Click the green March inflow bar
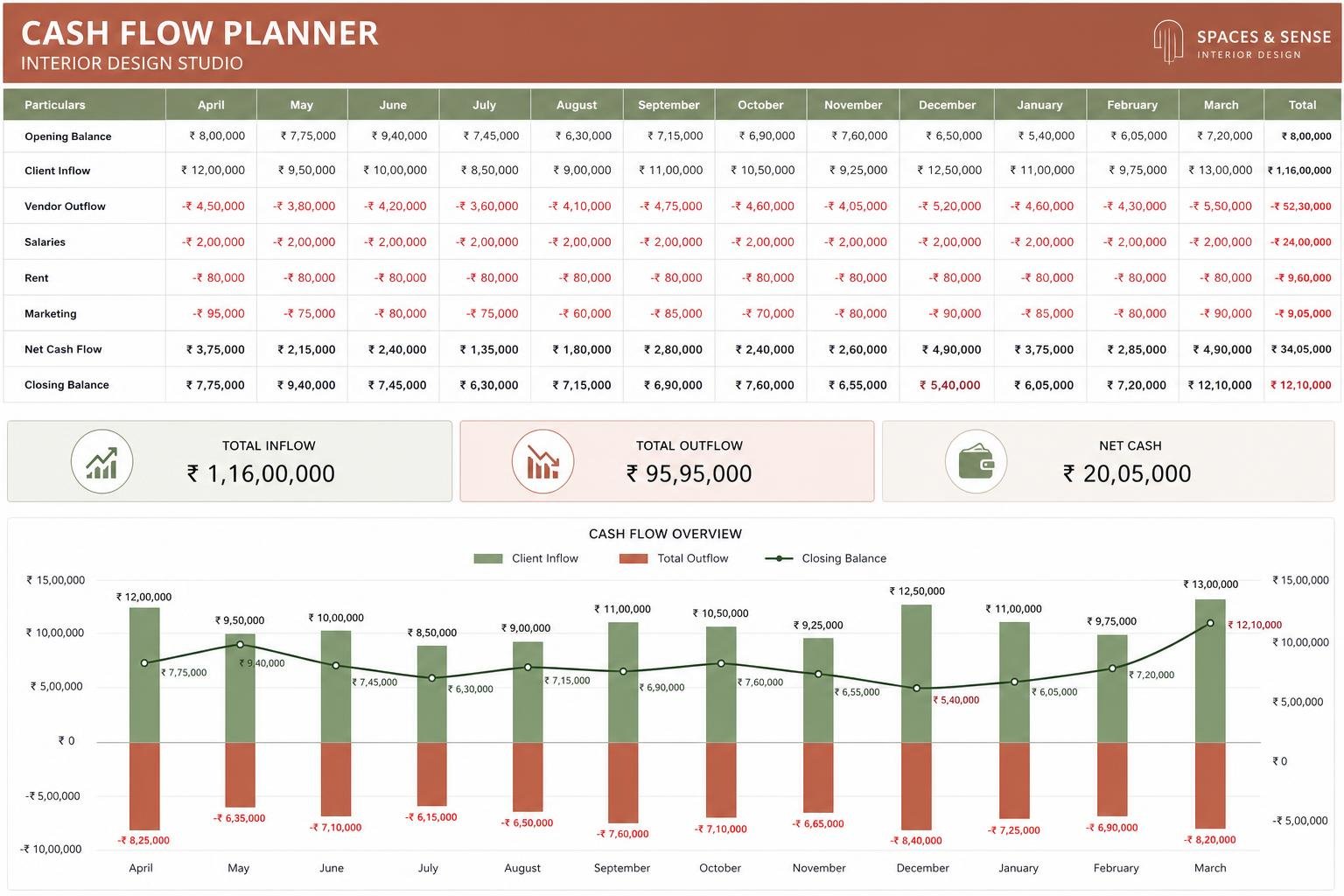 point(1210,670)
